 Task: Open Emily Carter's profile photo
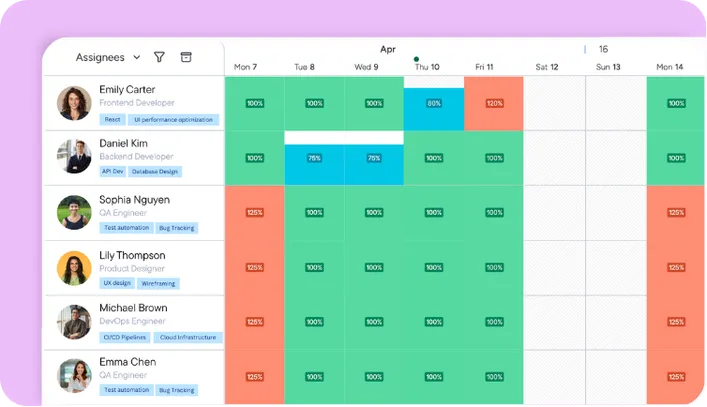74,103
